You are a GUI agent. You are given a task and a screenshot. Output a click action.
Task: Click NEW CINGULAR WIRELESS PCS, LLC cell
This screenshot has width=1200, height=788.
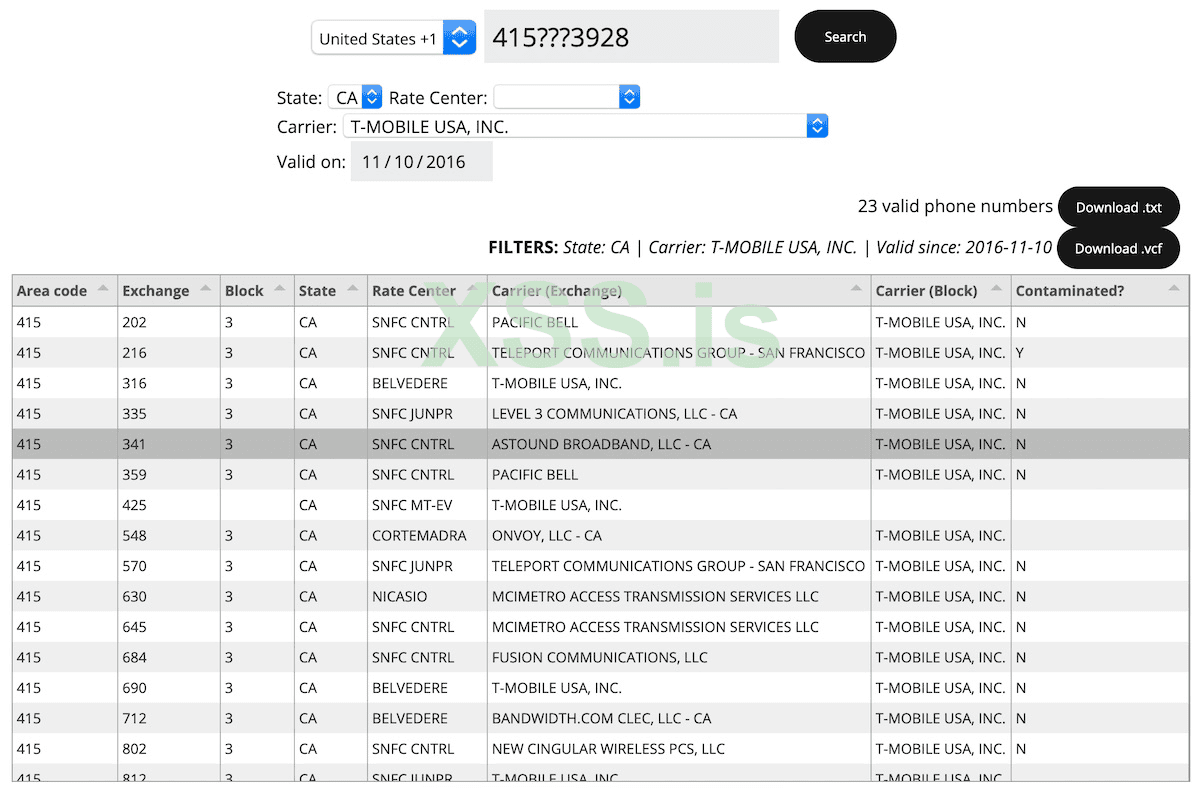point(679,749)
